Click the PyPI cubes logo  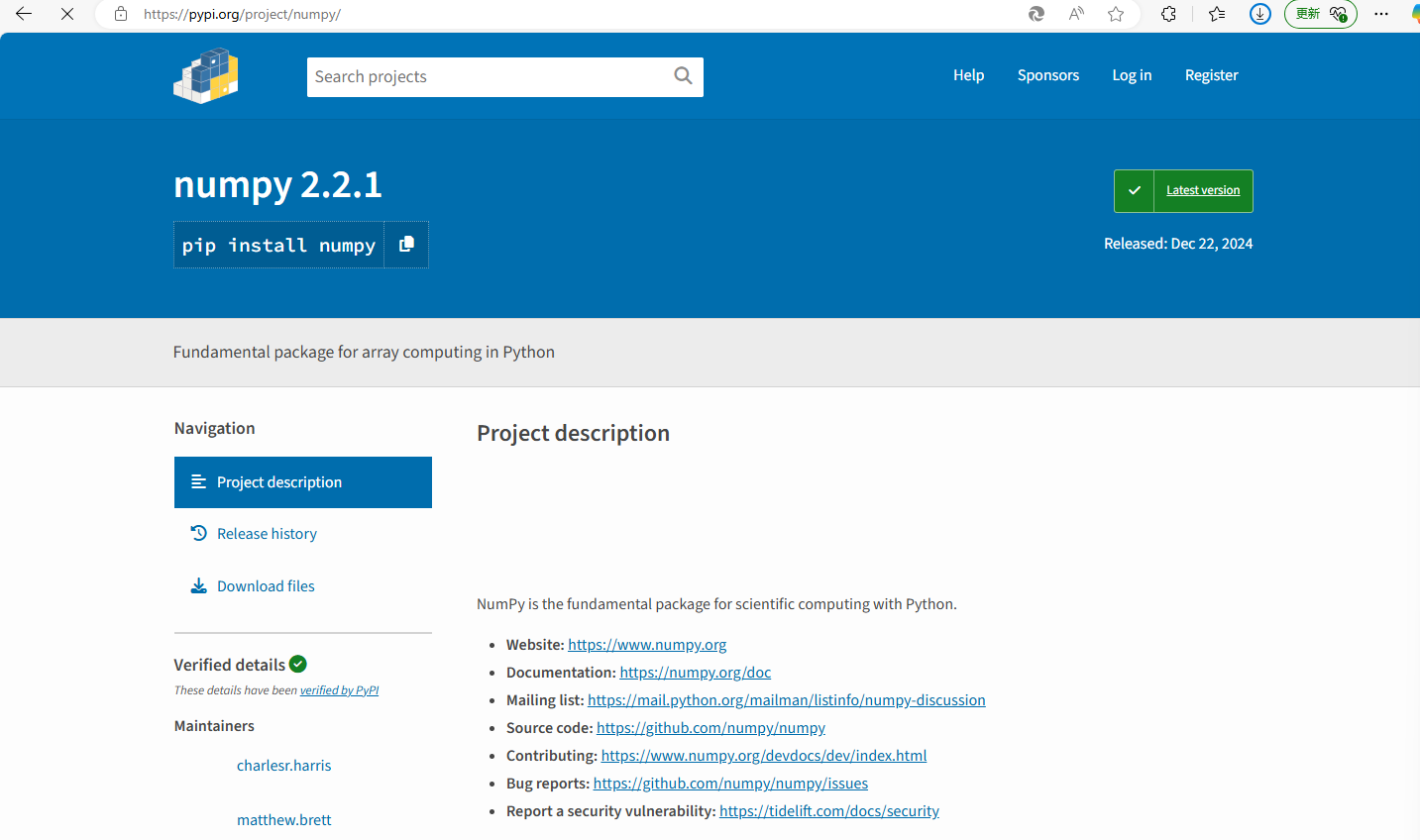point(206,76)
